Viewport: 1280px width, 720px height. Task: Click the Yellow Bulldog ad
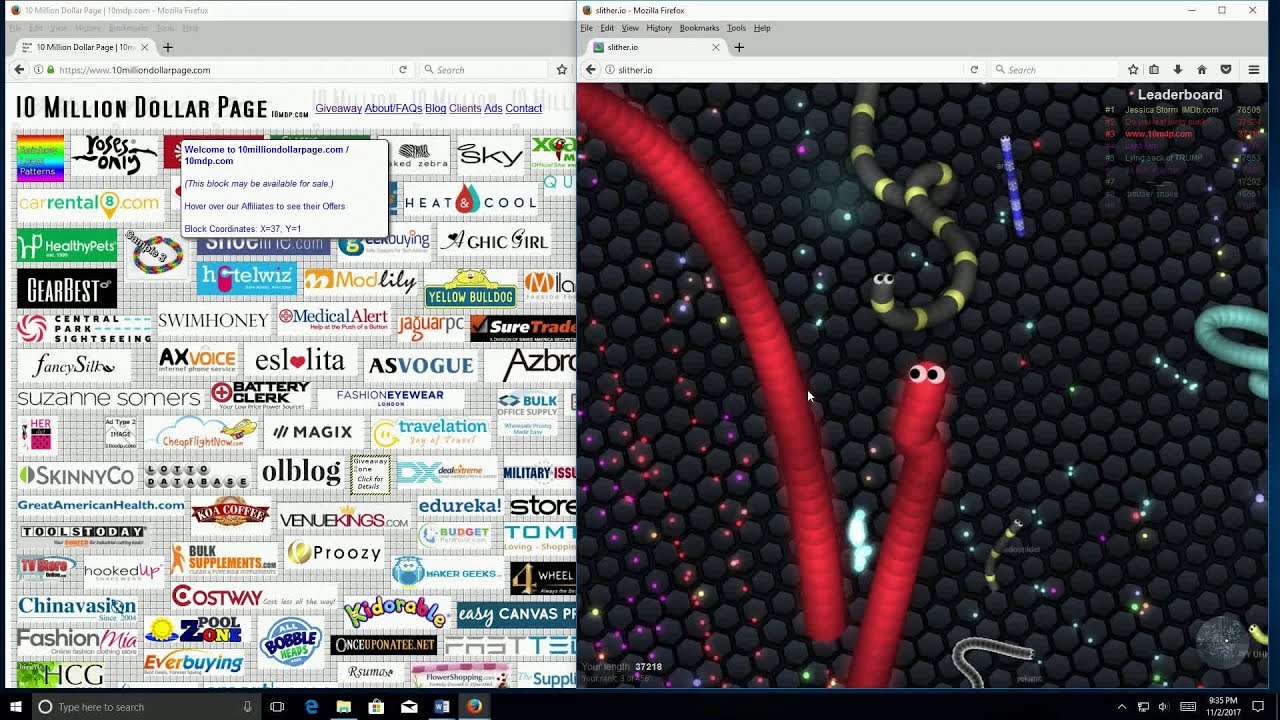[x=470, y=289]
